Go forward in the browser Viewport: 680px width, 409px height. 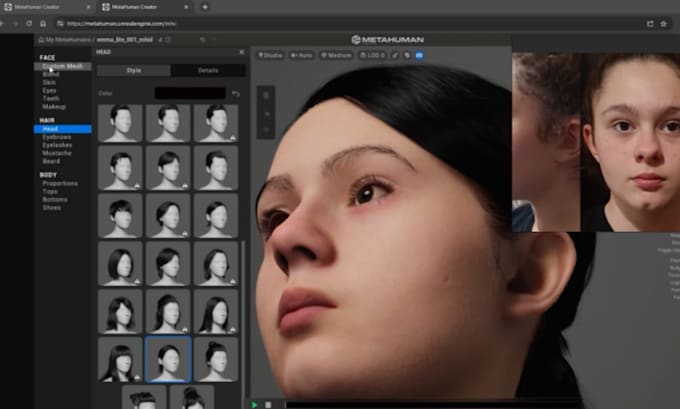pyautogui.click(x=16, y=23)
